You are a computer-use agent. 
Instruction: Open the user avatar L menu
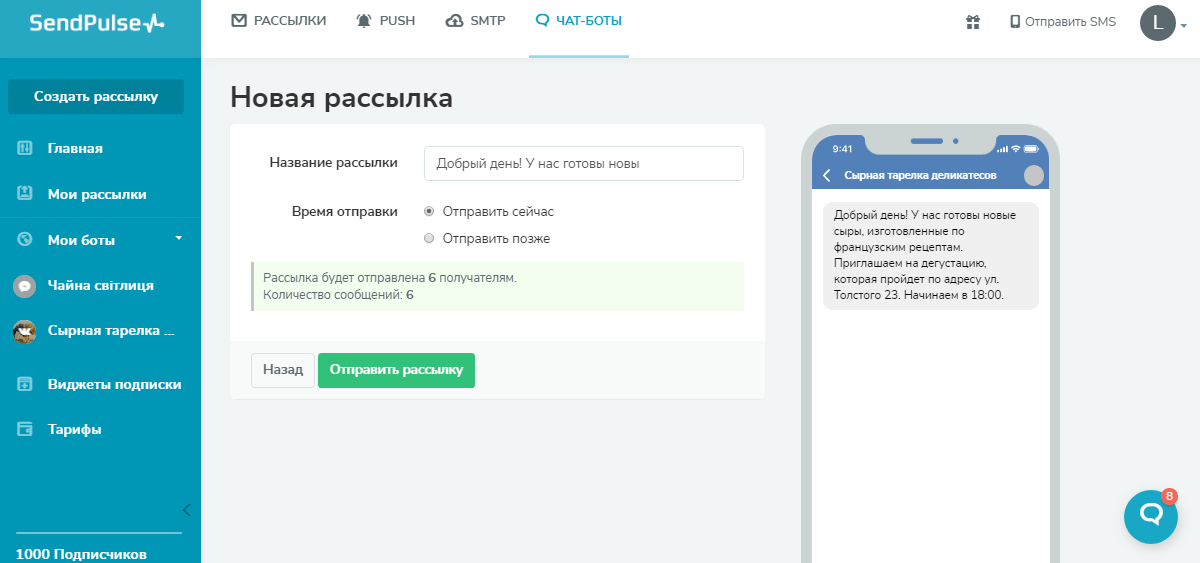1163,23
